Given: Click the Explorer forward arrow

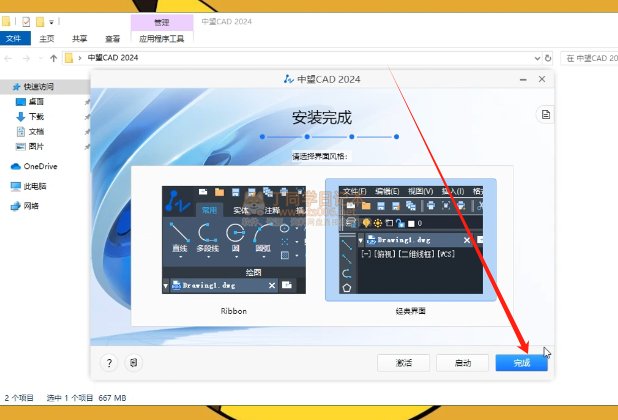Looking at the screenshot, I should pyautogui.click(x=26, y=58).
